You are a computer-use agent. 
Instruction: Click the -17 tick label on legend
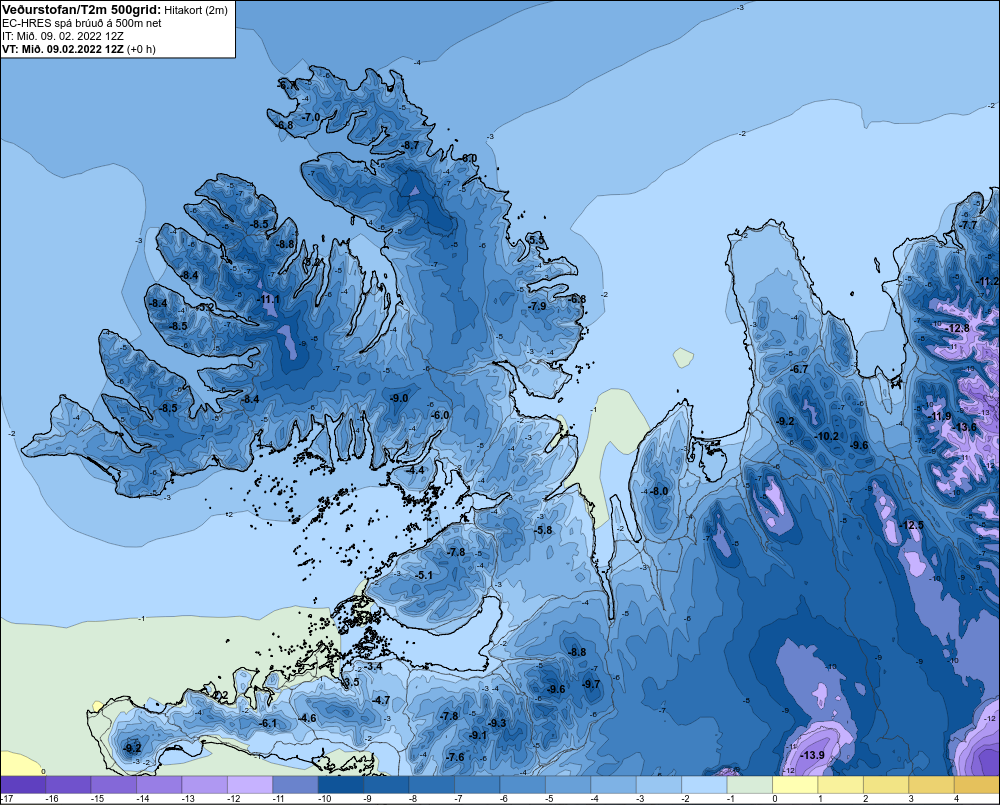coord(7,799)
